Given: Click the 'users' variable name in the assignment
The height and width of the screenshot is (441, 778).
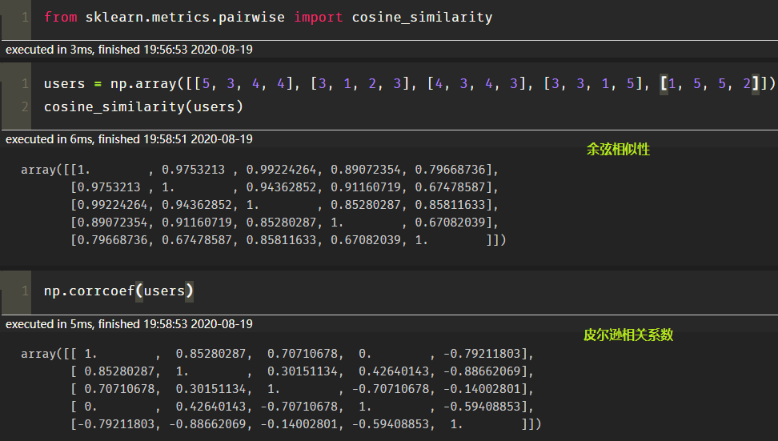Looking at the screenshot, I should tap(64, 83).
